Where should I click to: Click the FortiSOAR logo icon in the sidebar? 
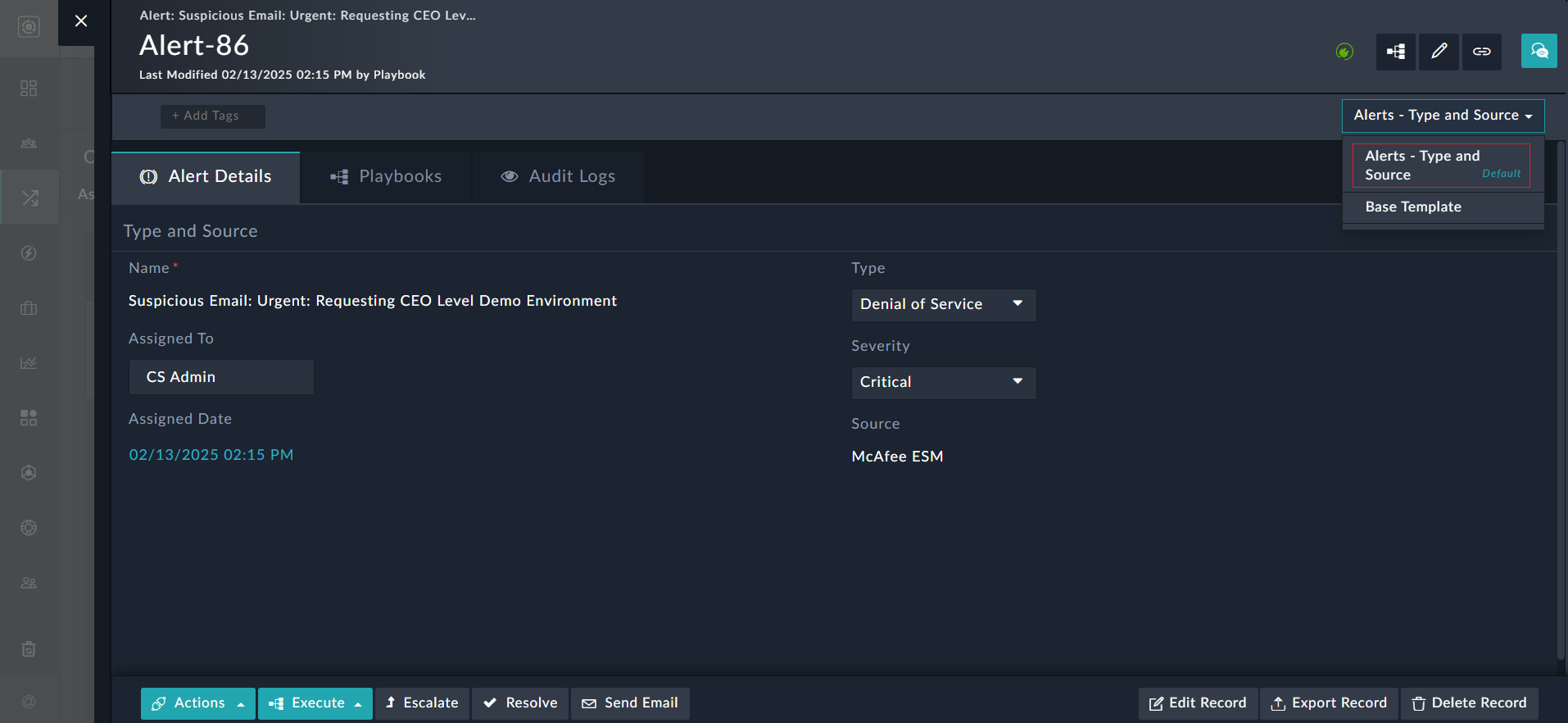pos(29,27)
